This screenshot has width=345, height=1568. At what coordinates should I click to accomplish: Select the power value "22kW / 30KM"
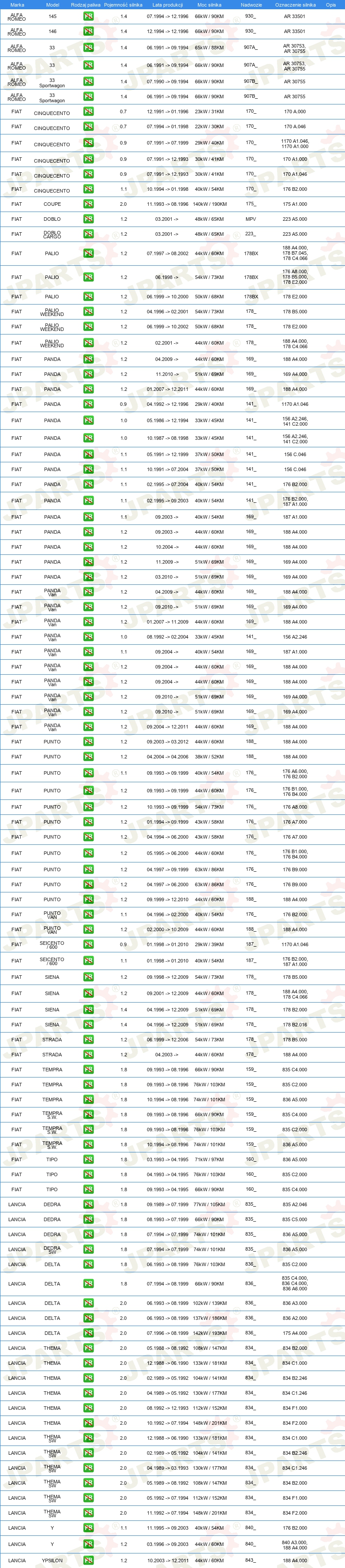click(209, 126)
